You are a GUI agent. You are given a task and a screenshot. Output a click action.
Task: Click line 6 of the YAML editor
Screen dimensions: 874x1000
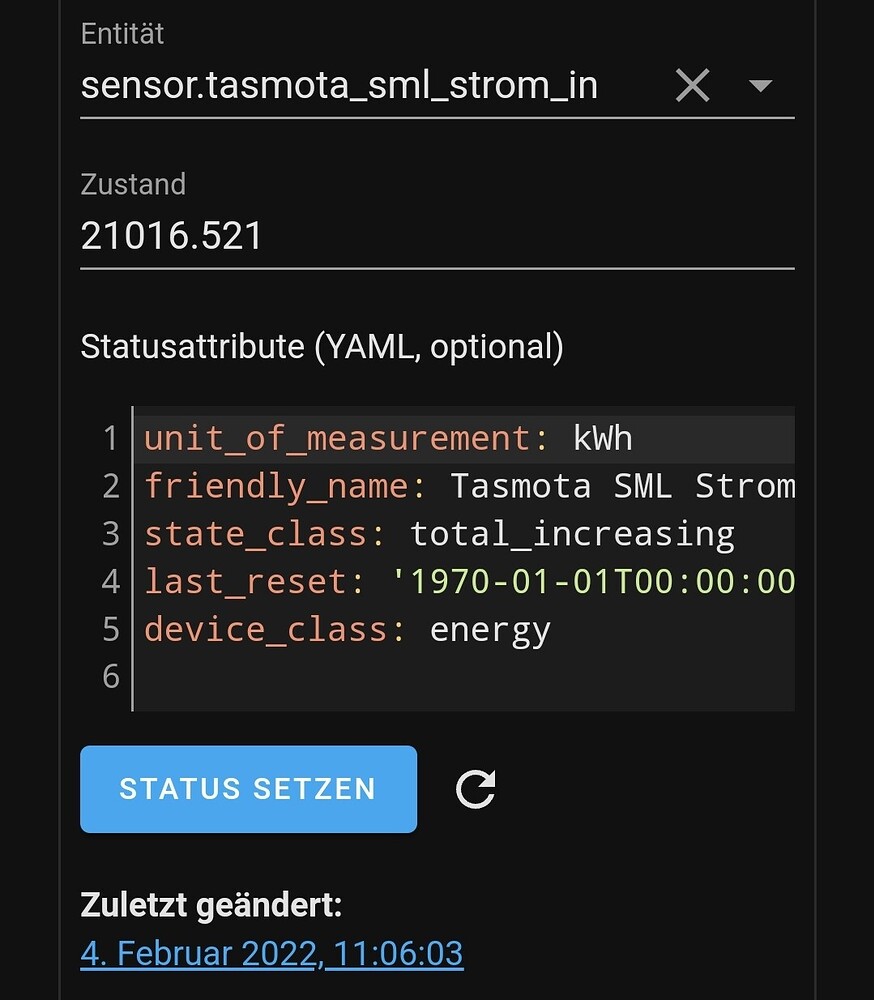tap(400, 677)
